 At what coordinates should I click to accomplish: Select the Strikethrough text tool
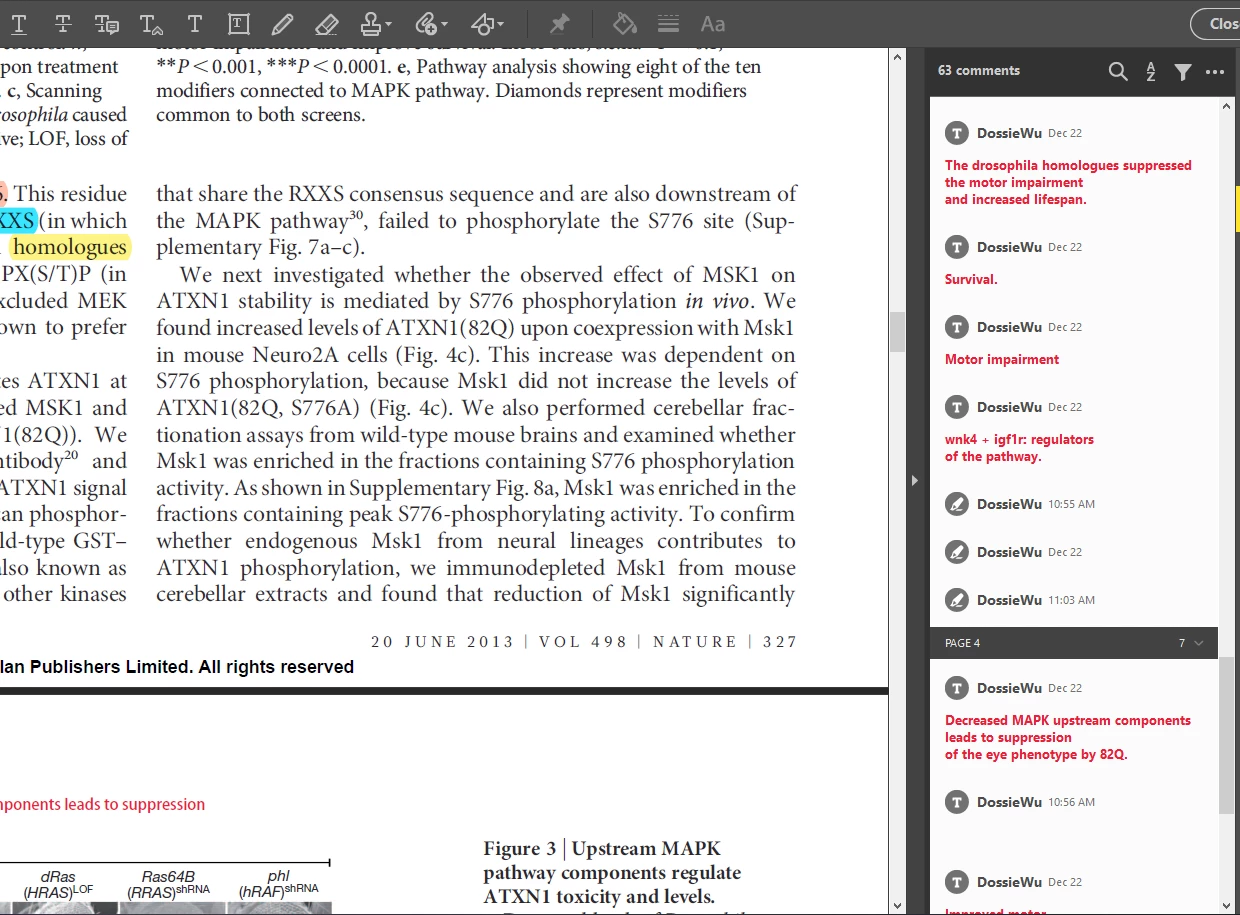[x=62, y=23]
